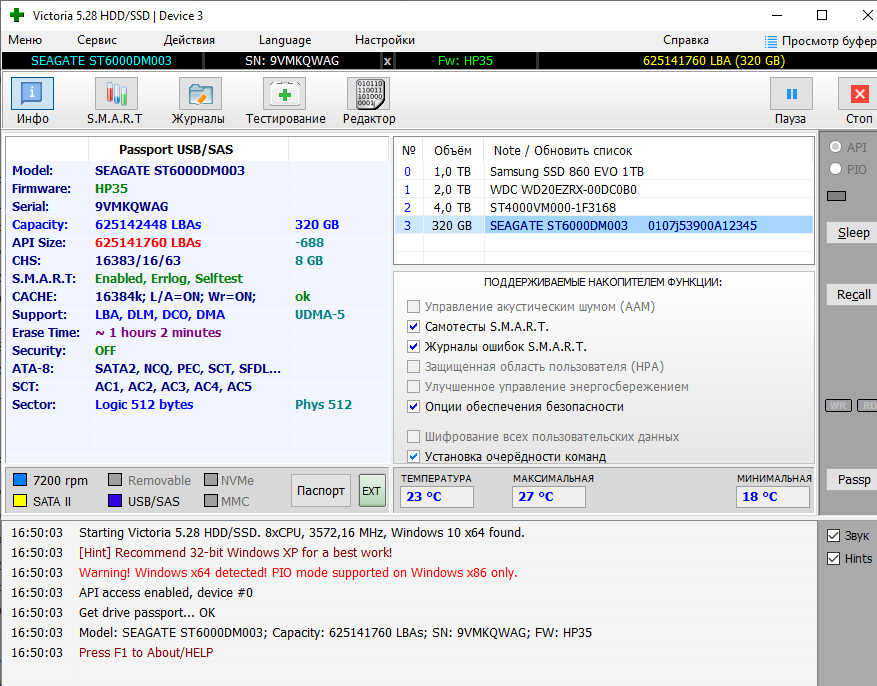
Task: Click SEAGATE ST6000DM003 in the black header bar
Action: (x=101, y=61)
